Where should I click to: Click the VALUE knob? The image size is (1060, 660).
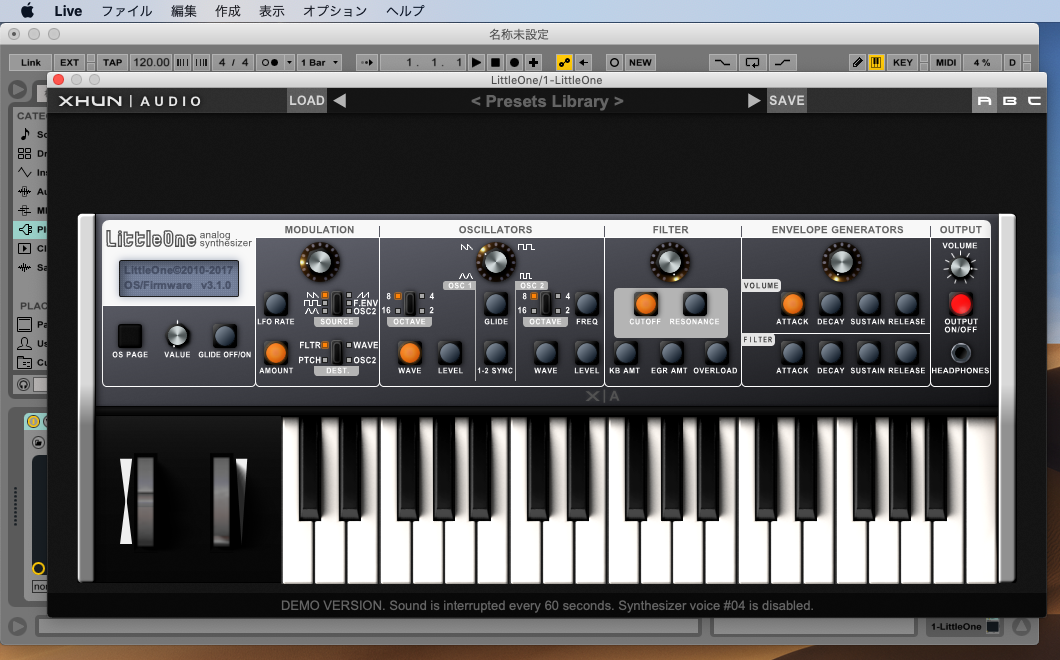177,335
